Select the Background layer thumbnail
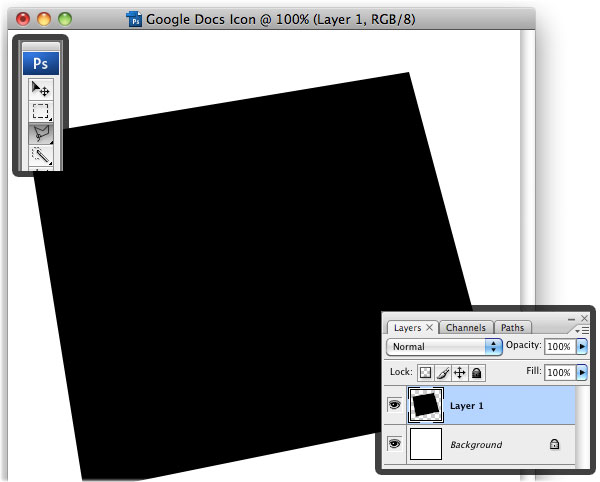This screenshot has width=600, height=482. coord(426,444)
